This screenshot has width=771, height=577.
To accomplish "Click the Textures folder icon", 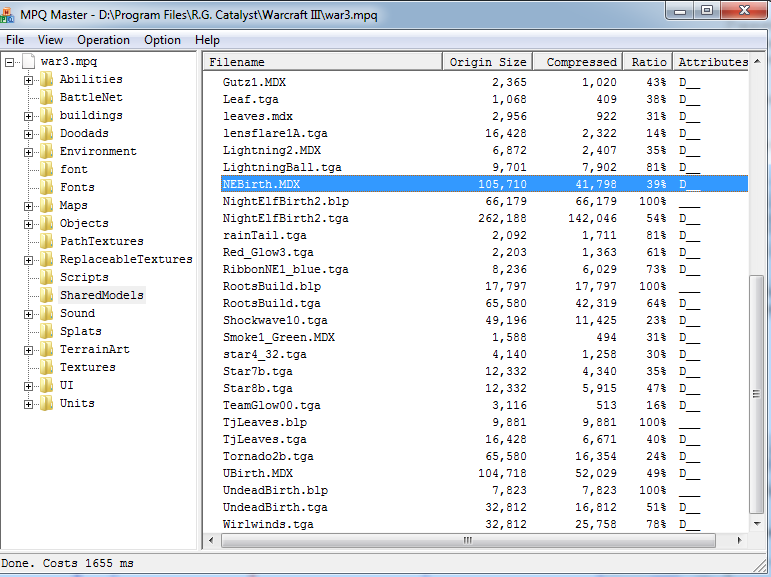I will [46, 367].
